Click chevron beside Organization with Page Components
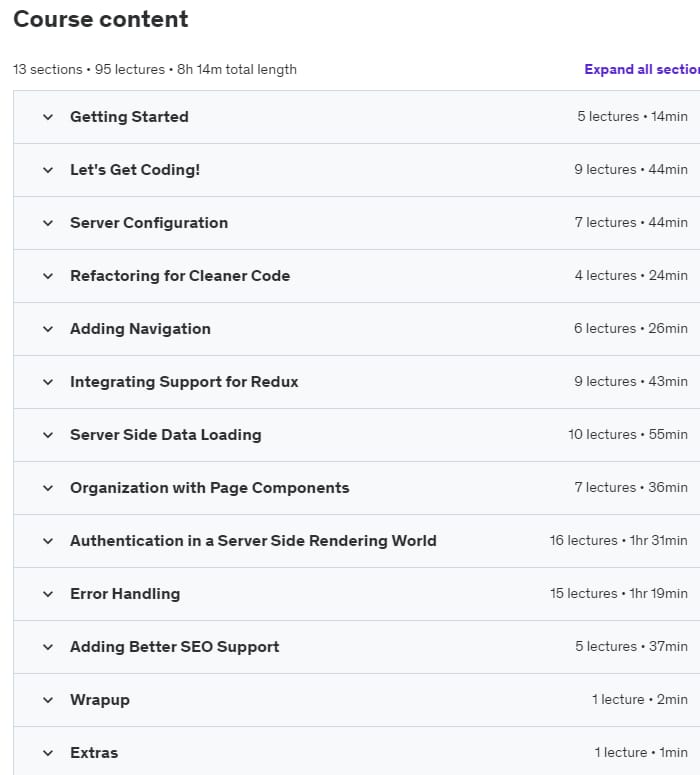Viewport: 700px width, 775px height. click(48, 488)
